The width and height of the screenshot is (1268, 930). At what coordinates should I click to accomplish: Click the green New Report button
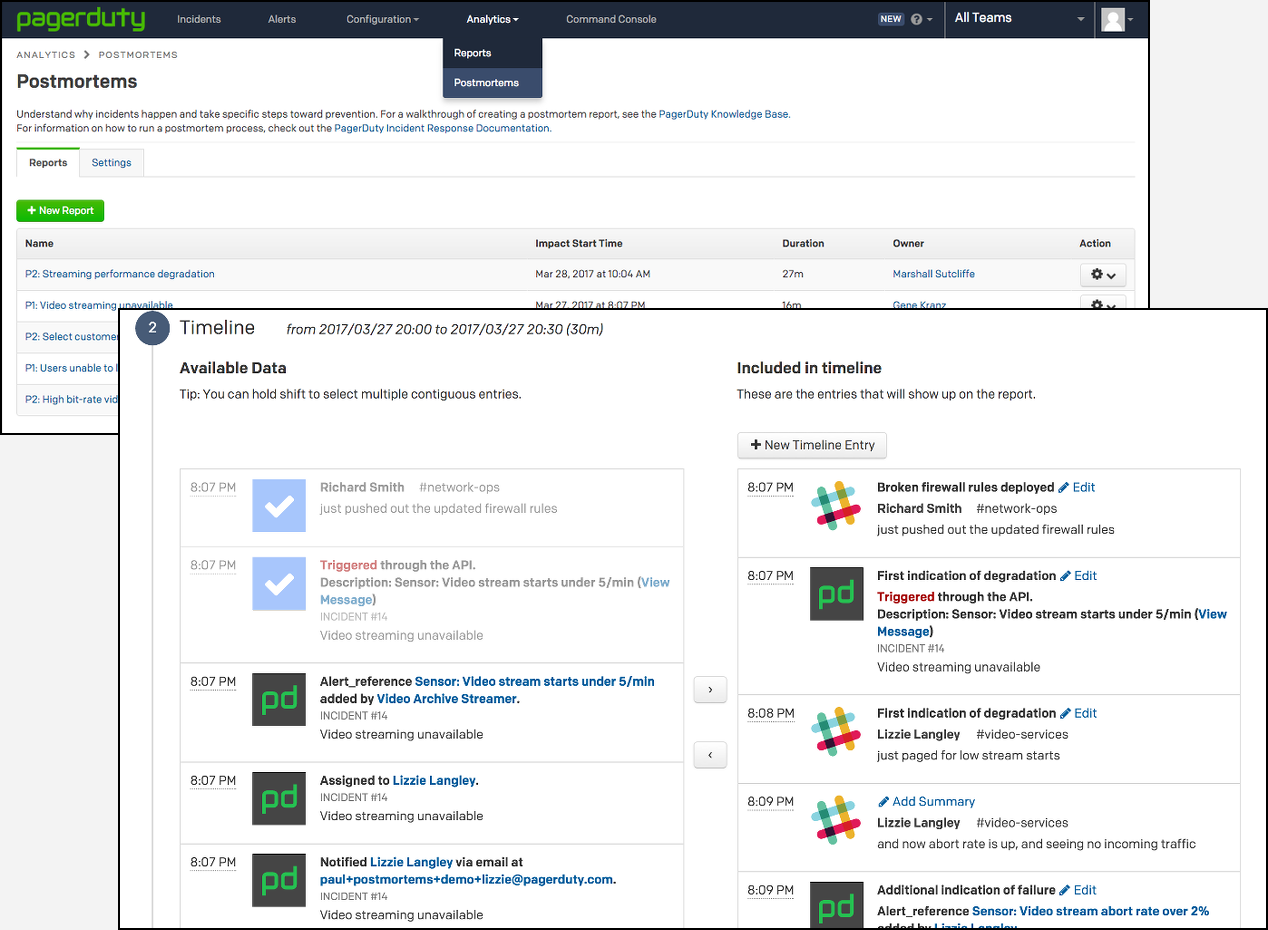click(60, 210)
